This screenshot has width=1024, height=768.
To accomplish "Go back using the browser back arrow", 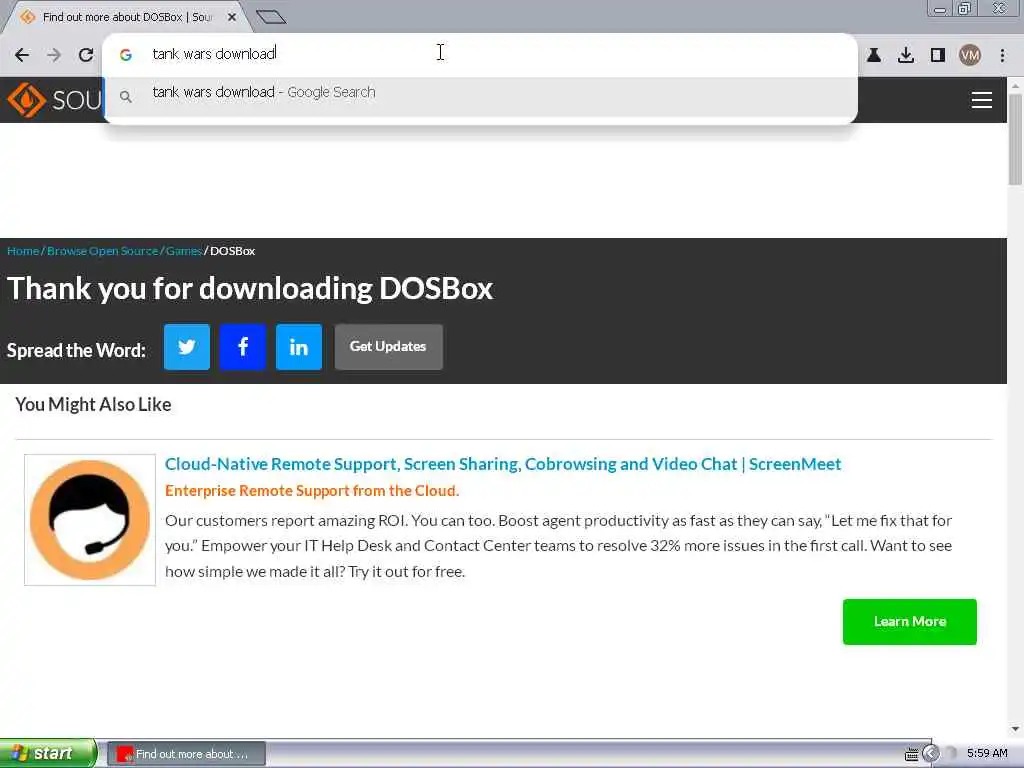I will 22,55.
